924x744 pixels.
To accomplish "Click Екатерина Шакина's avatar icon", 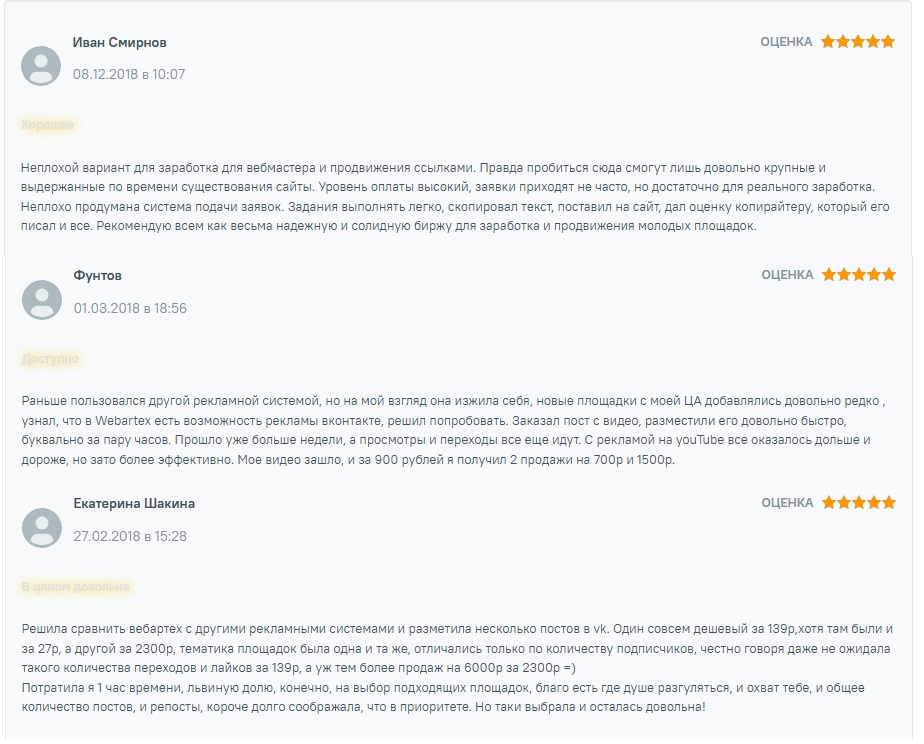I will (42, 528).
